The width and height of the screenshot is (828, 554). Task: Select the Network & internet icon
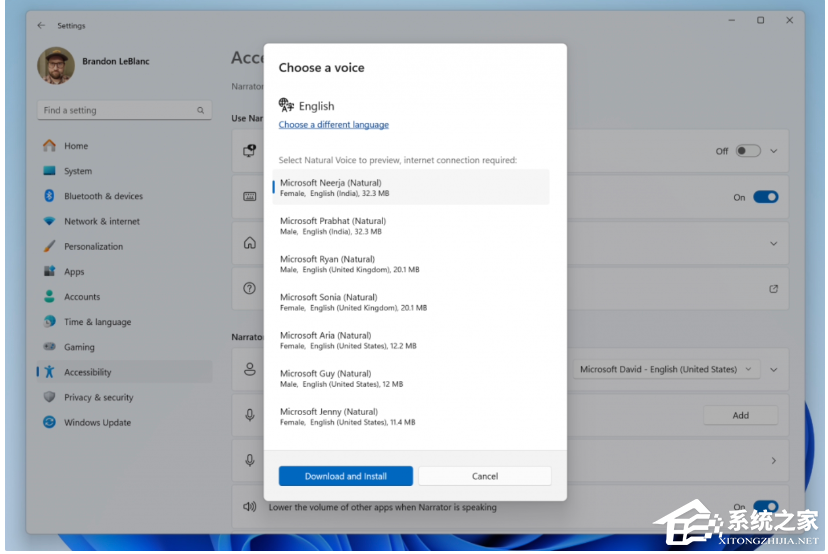coord(49,221)
